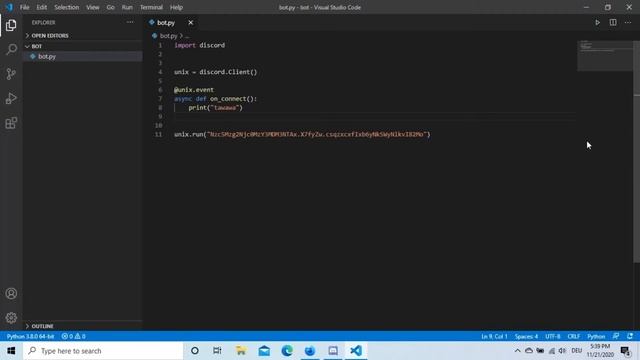
Task: Open Cortana circle on taskbar
Action: [x=195, y=351]
